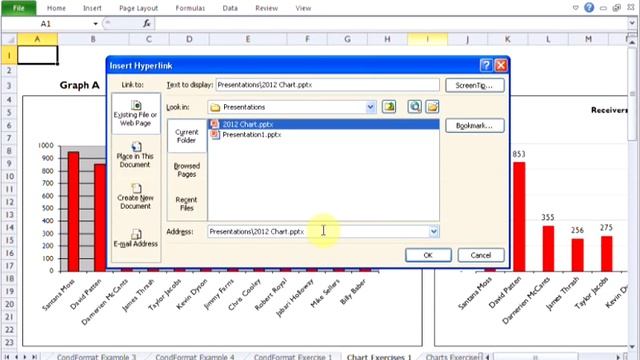Click the horizontal scrollbar thumb
The height and width of the screenshot is (360, 640).
coord(536,357)
